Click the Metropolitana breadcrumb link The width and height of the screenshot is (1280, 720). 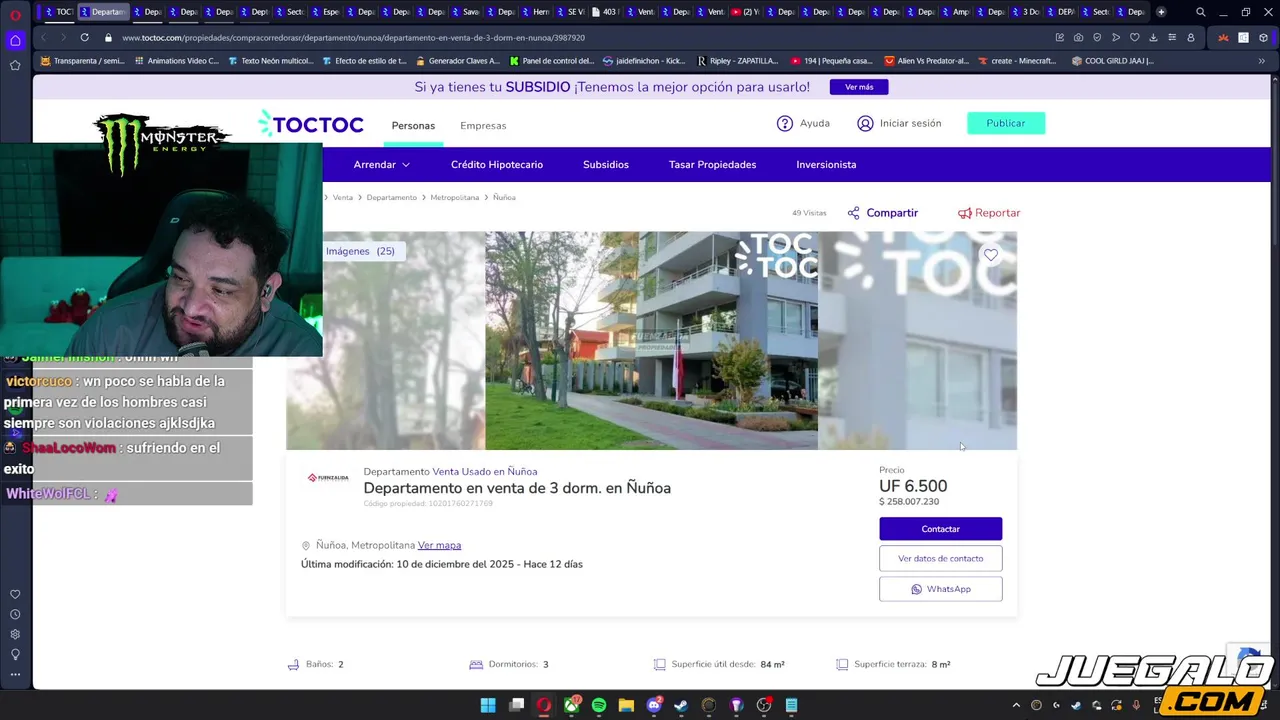(455, 198)
